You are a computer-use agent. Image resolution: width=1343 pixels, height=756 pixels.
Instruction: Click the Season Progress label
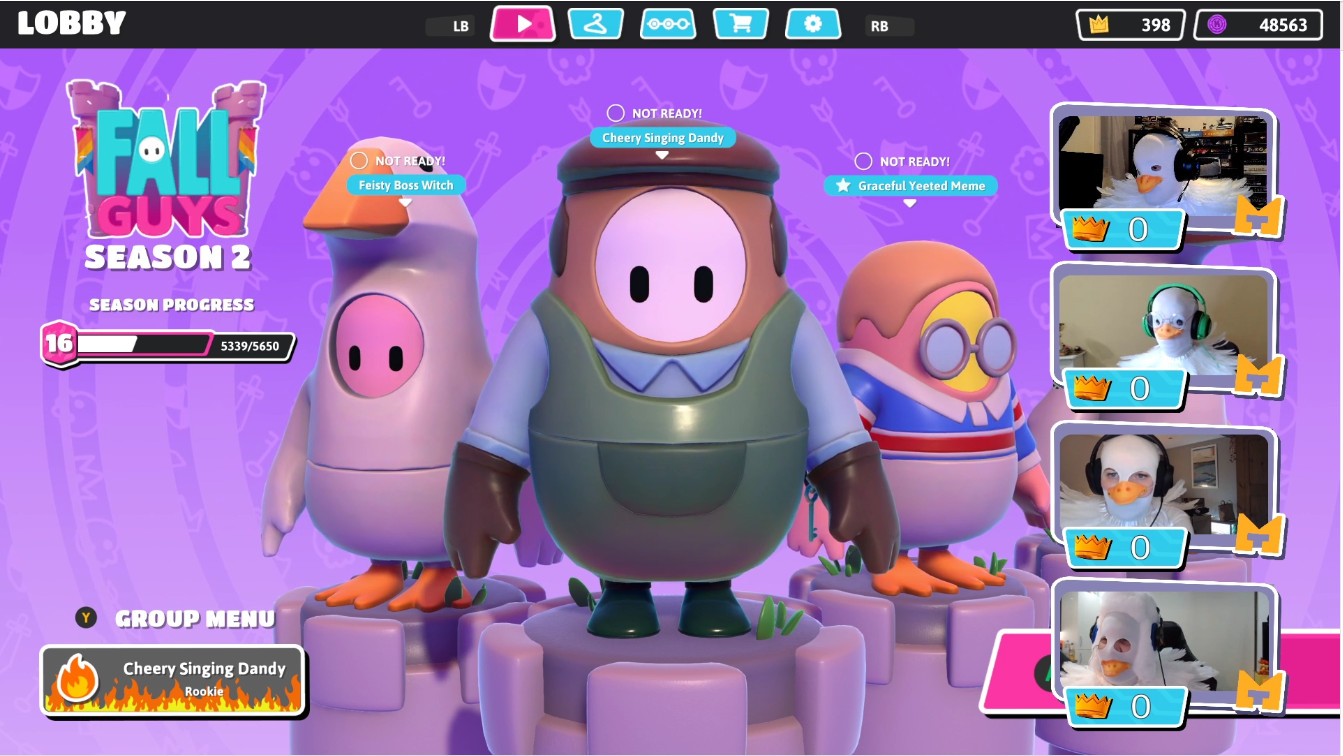172,305
